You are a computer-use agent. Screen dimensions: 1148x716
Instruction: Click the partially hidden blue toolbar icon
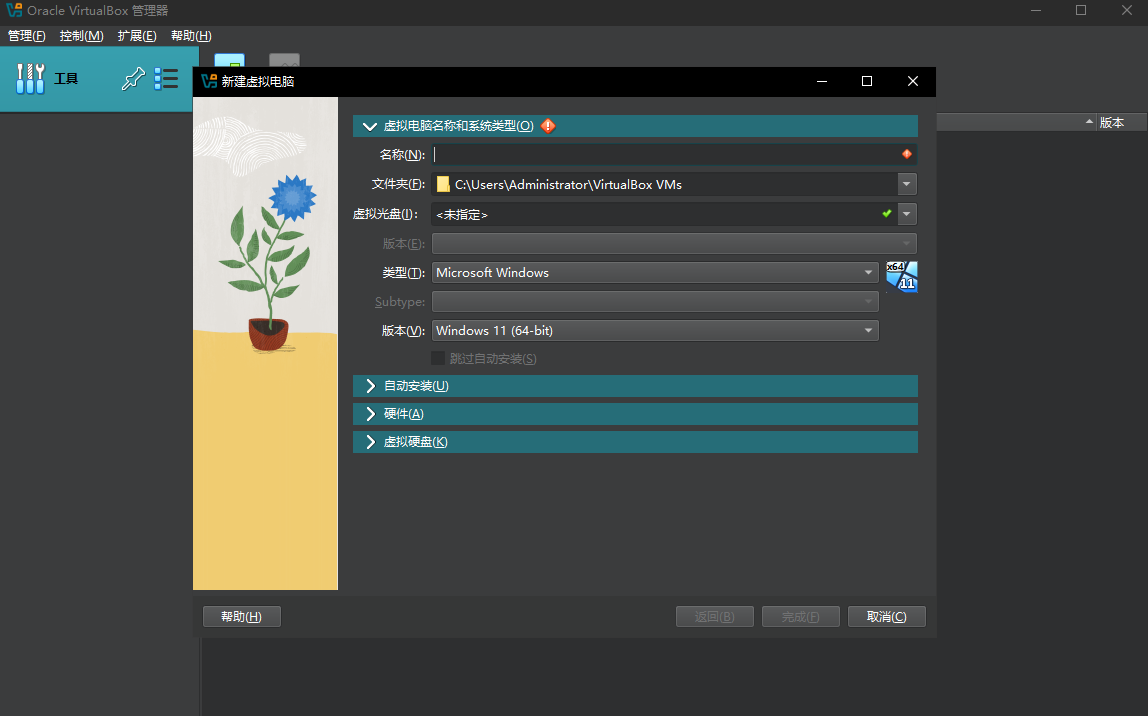[x=229, y=60]
